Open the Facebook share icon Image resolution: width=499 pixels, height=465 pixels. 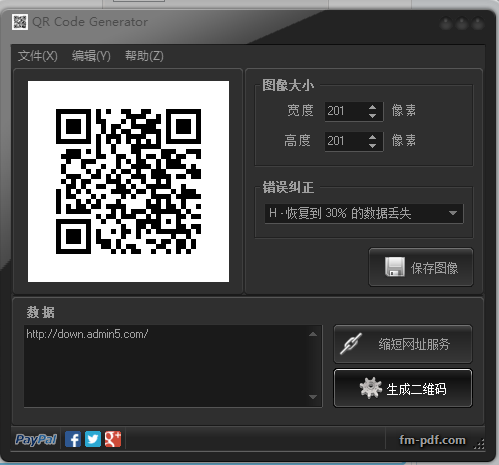pyautogui.click(x=73, y=439)
